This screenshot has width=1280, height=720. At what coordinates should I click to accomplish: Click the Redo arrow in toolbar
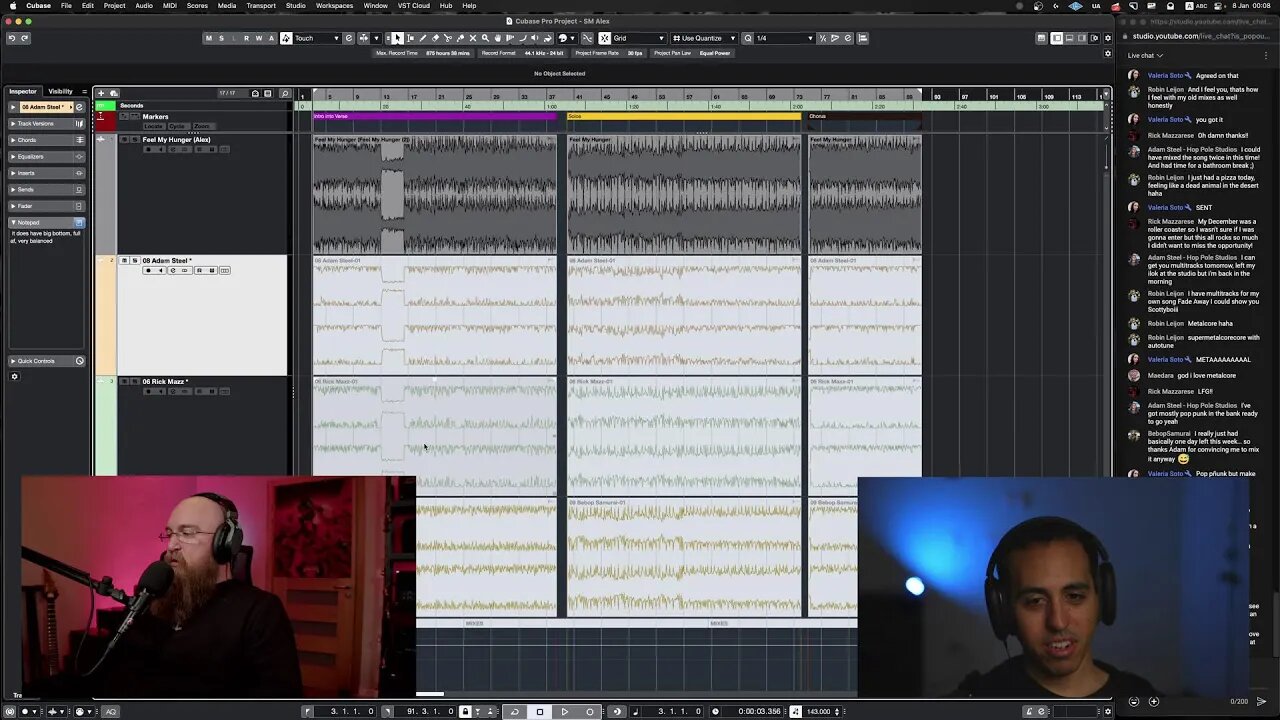(x=24, y=38)
